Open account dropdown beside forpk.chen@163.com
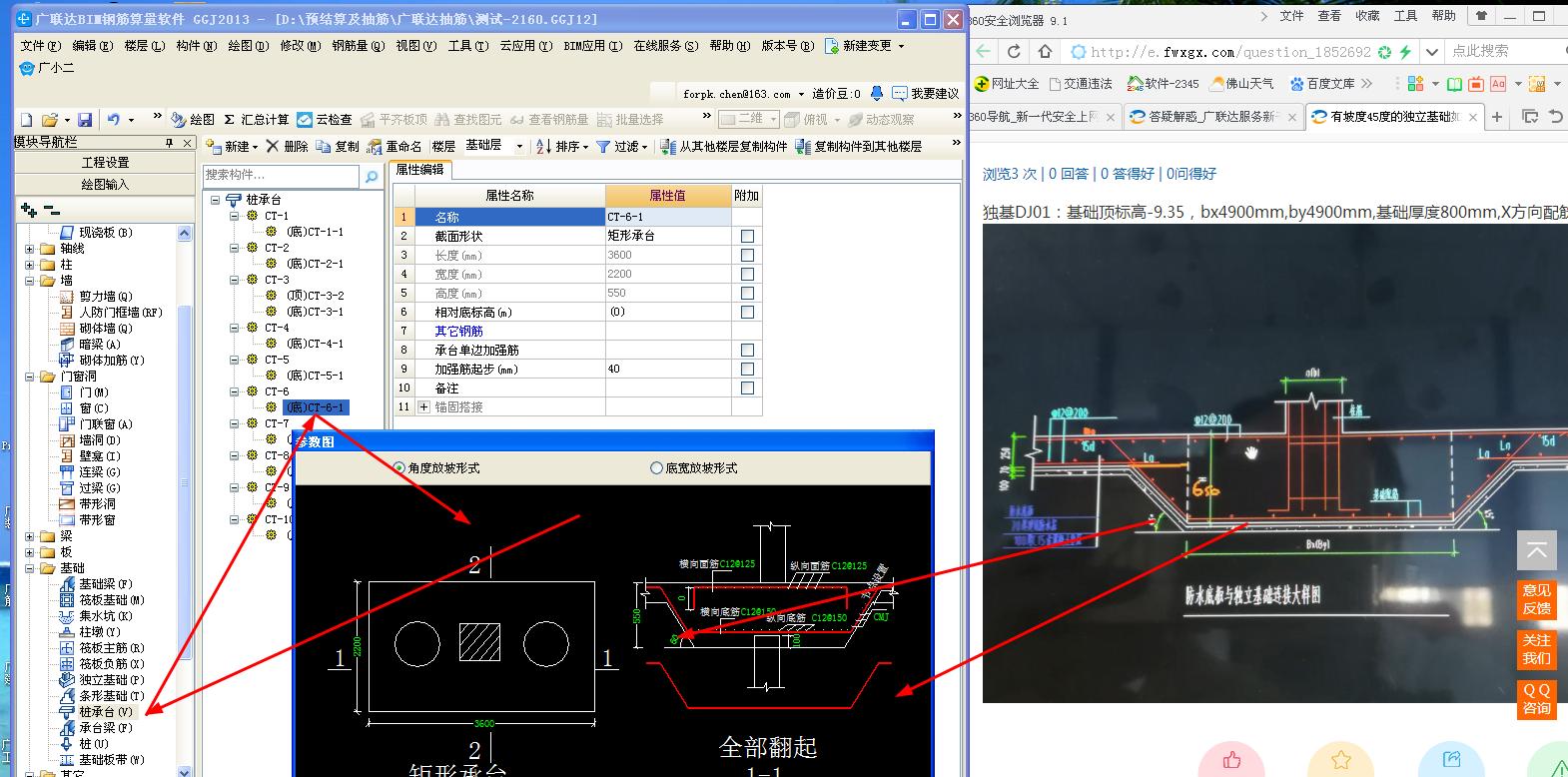Image resolution: width=1568 pixels, height=777 pixels. (802, 94)
